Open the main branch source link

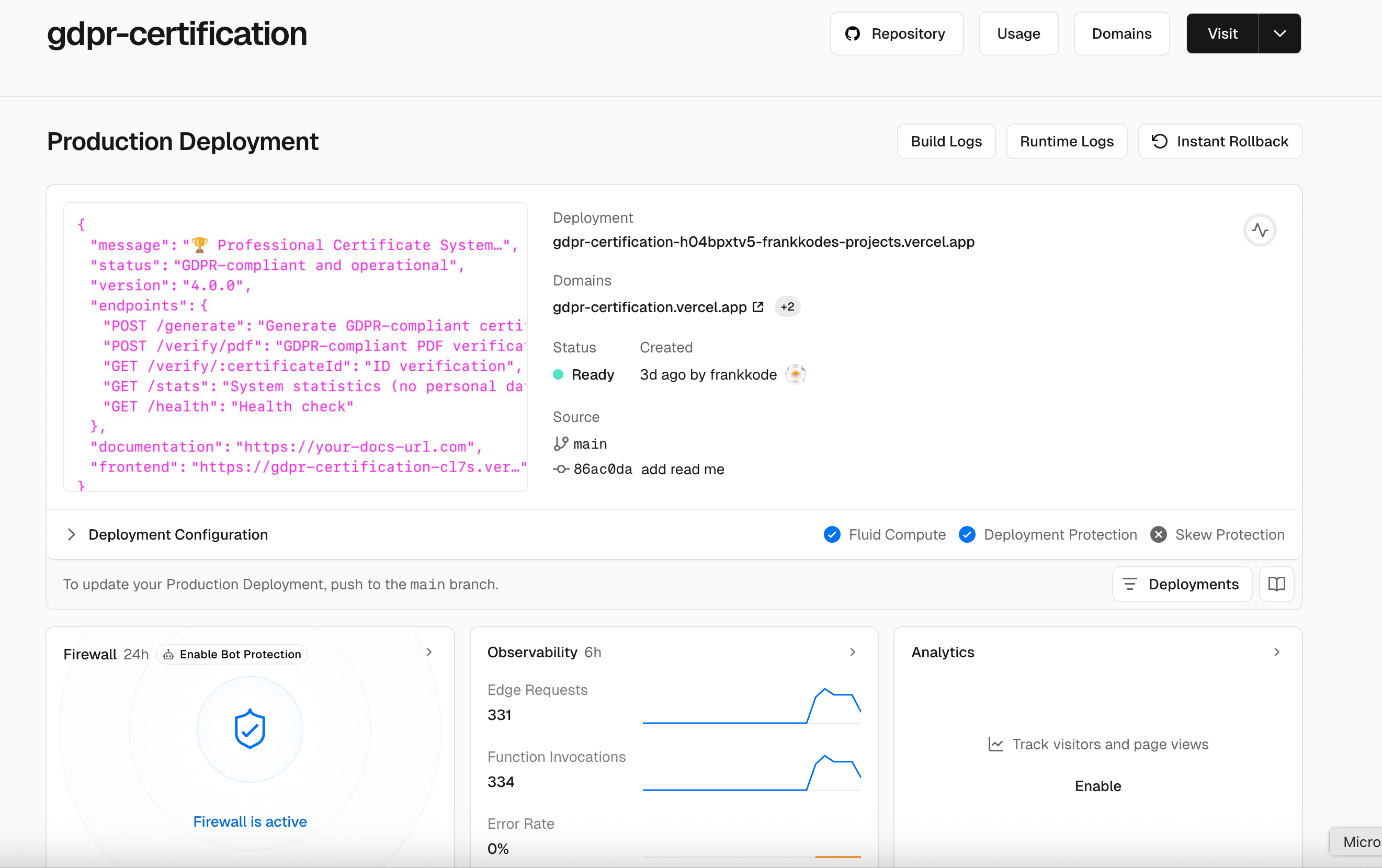pos(590,443)
